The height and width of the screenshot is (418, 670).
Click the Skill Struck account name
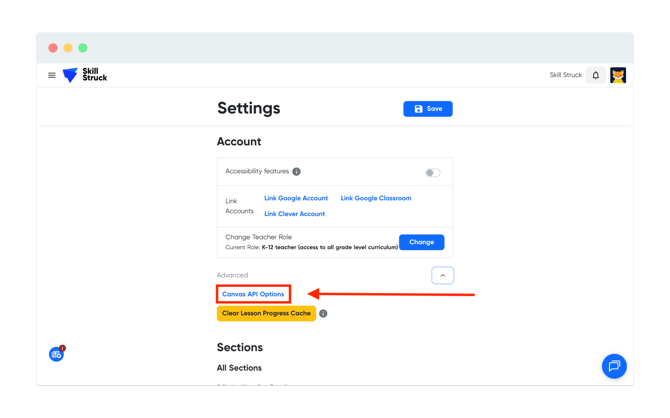tap(565, 75)
